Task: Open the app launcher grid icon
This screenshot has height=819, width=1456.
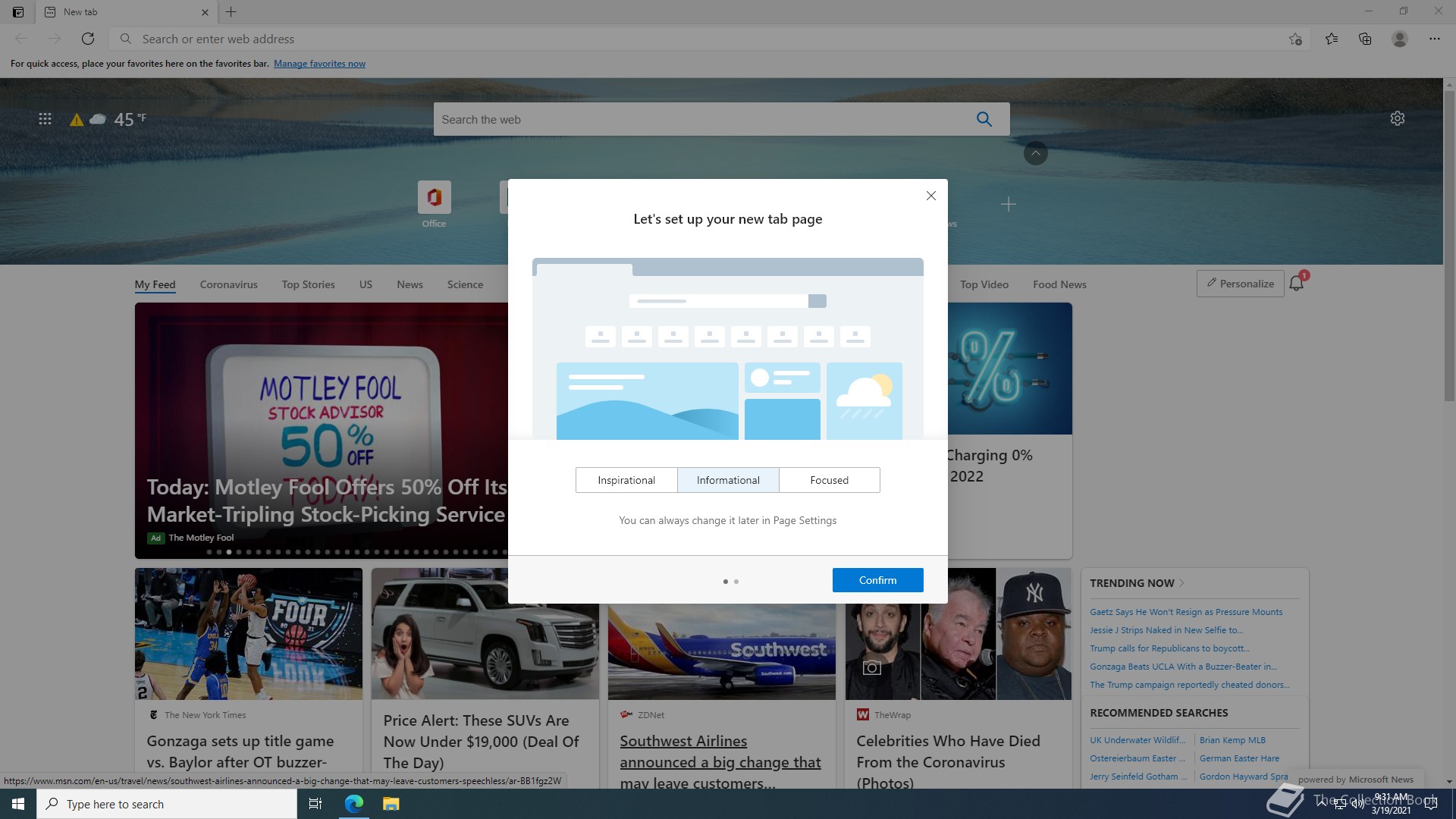Action: pos(45,119)
